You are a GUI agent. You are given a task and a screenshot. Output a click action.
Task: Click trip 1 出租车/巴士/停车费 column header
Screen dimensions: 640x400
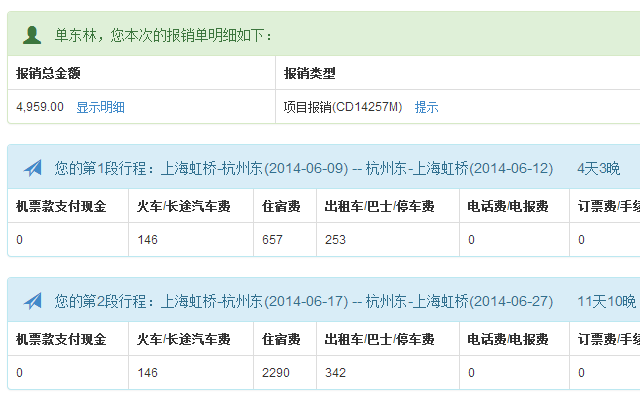tap(380, 206)
